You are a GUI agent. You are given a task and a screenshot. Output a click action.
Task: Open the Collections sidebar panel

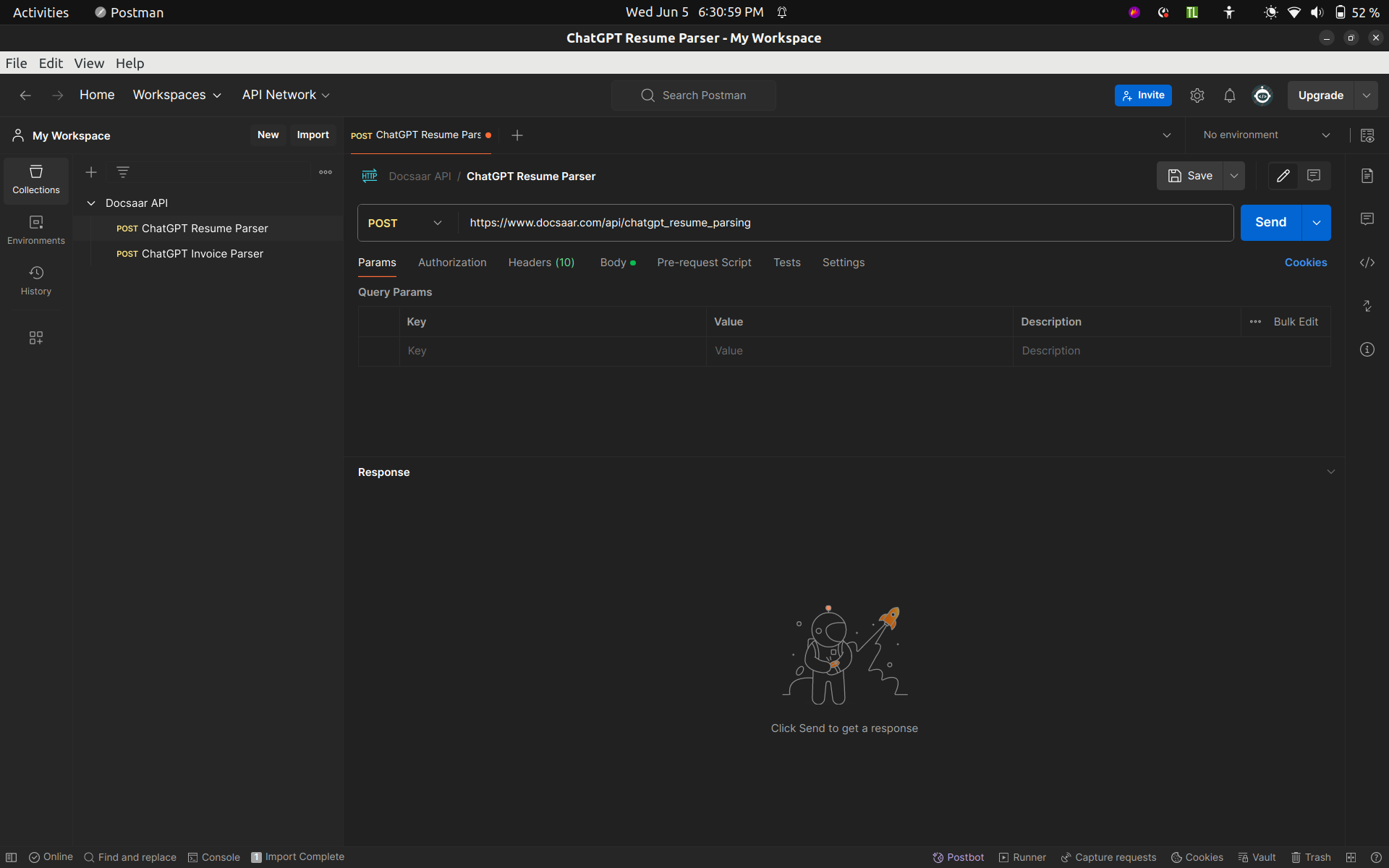[x=36, y=180]
